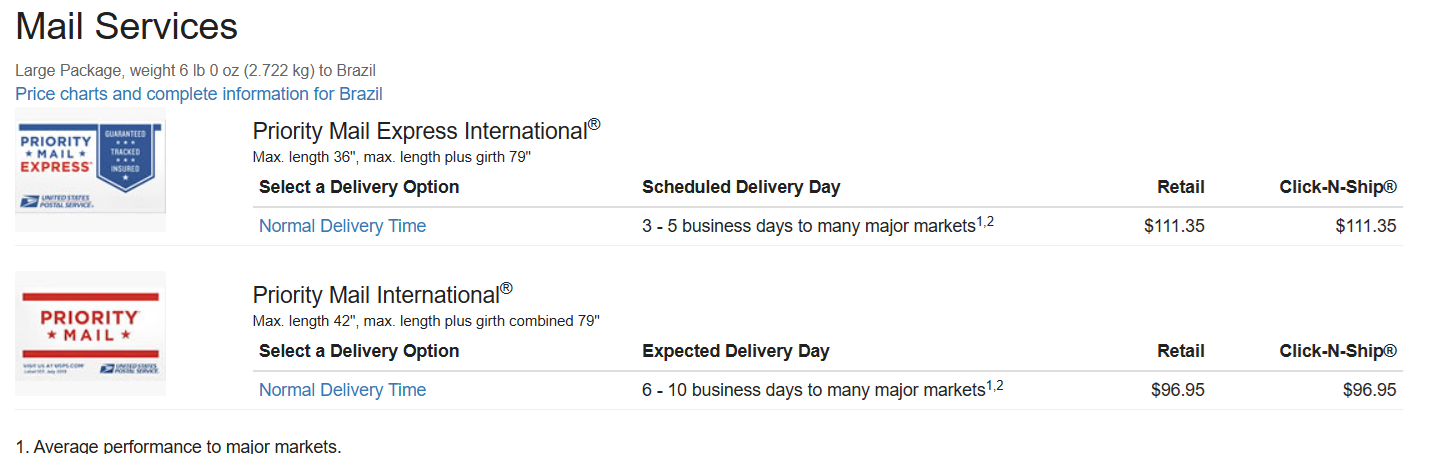Click the Expected Delivery Day column header
Screen dimensions: 1452x454
(x=736, y=351)
